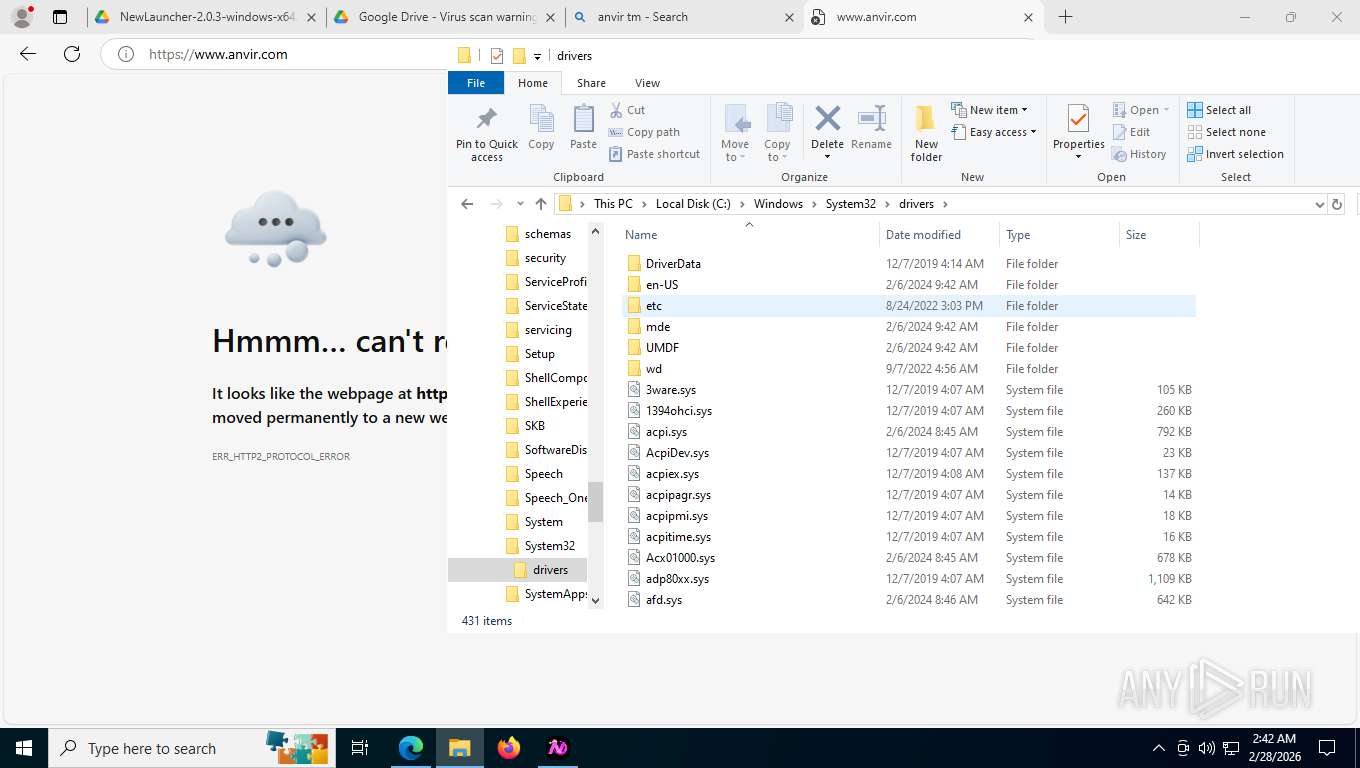1360x768 pixels.
Task: Click Windows in the address breadcrumb
Action: point(778,204)
